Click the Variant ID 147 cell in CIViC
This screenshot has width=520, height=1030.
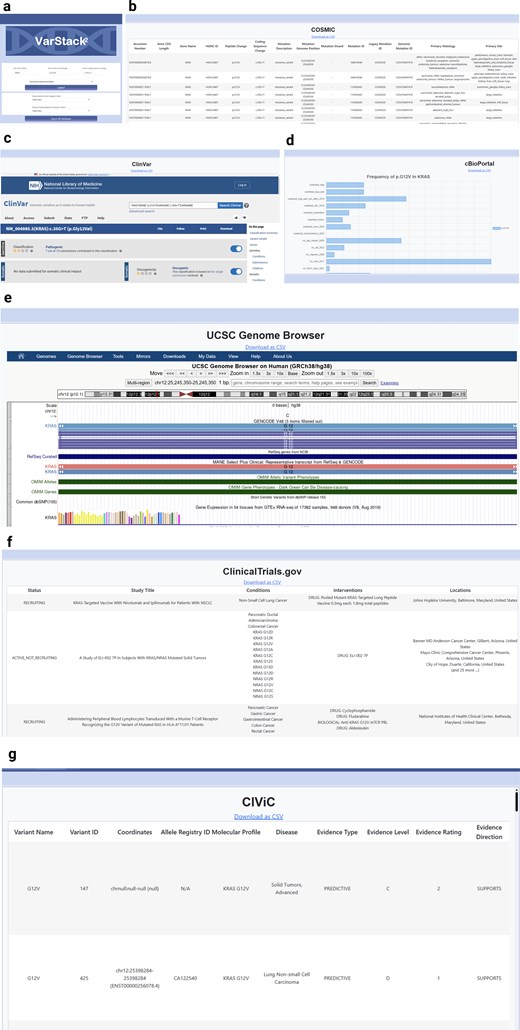pyautogui.click(x=84, y=888)
